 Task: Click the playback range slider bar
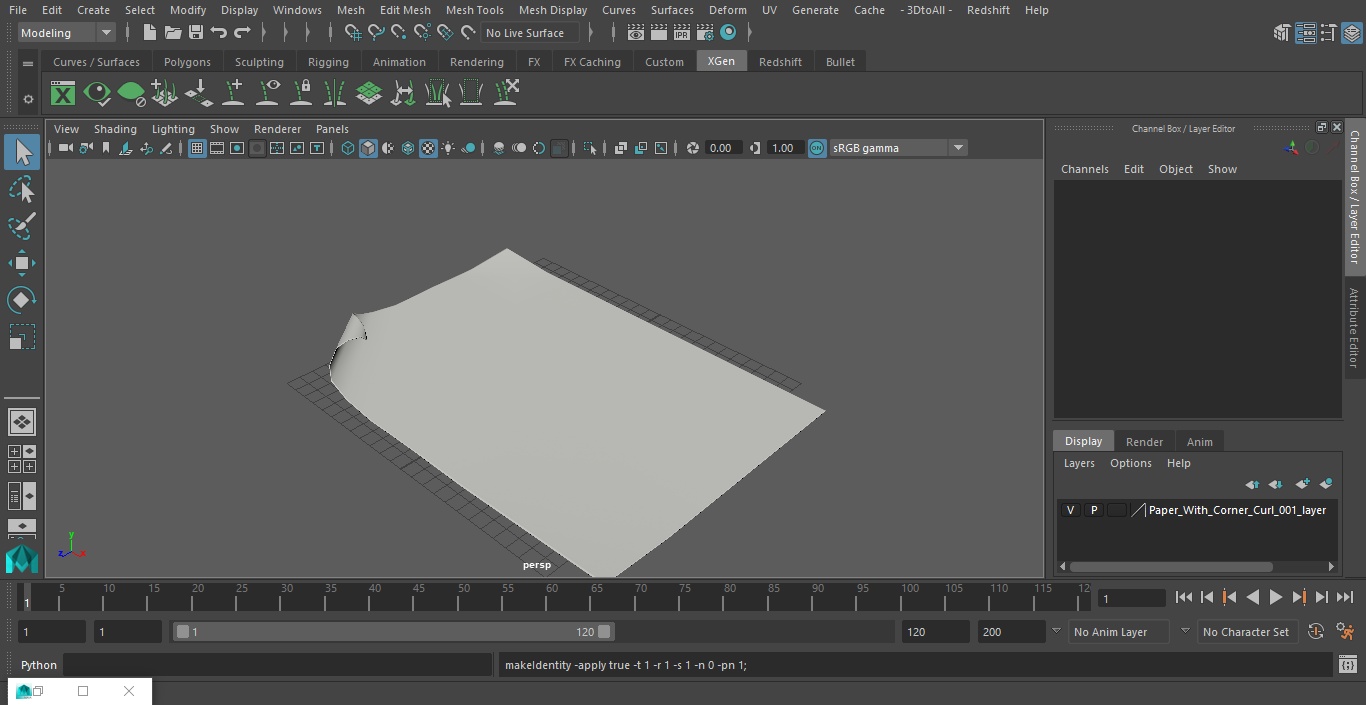click(x=393, y=632)
